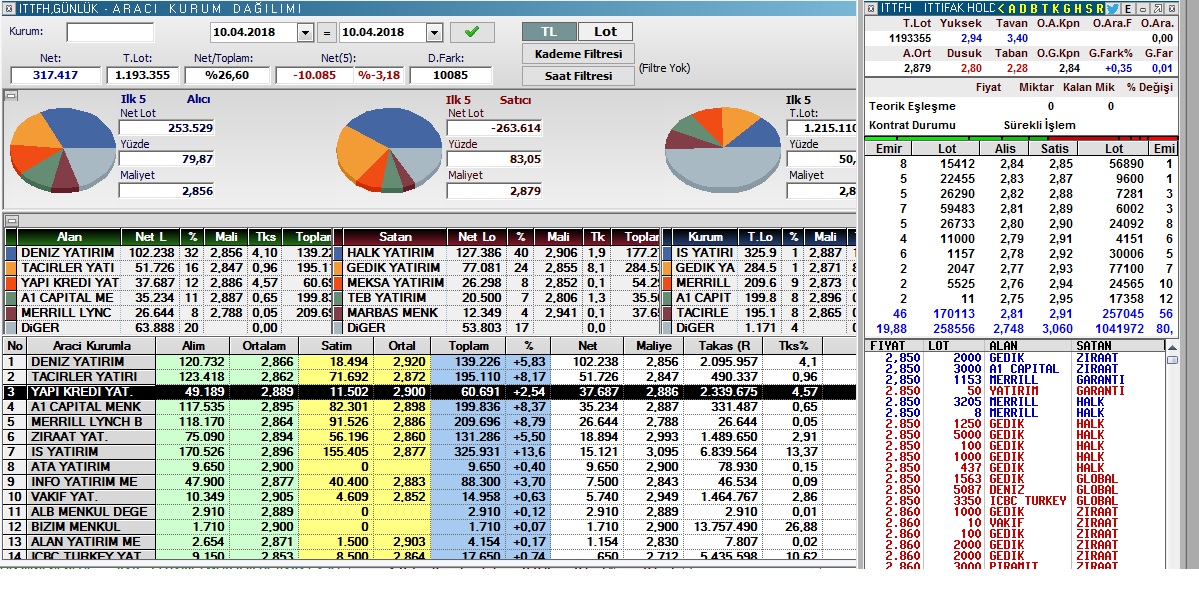Sort by the 'Satan' column header
Image resolution: width=1199 pixels, height=614 pixels.
pyautogui.click(x=395, y=237)
